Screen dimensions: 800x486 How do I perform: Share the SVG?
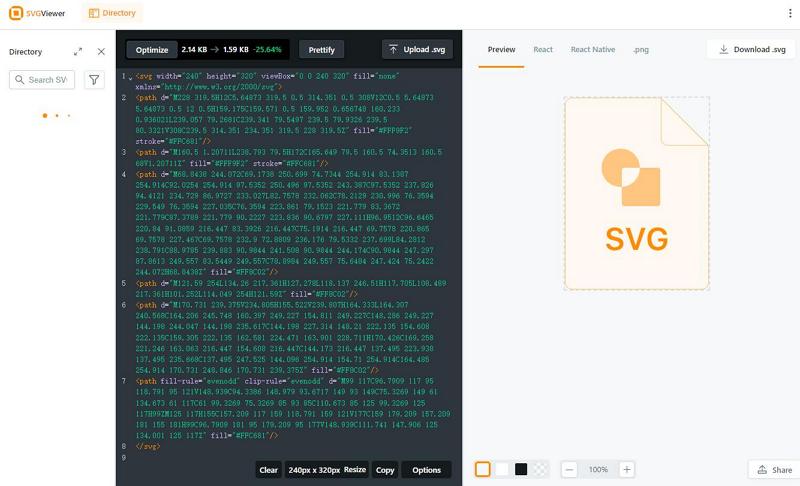[x=774, y=470]
